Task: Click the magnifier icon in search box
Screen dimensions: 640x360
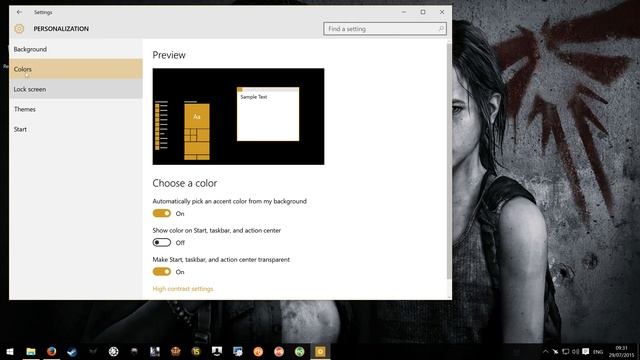Action: [441, 29]
